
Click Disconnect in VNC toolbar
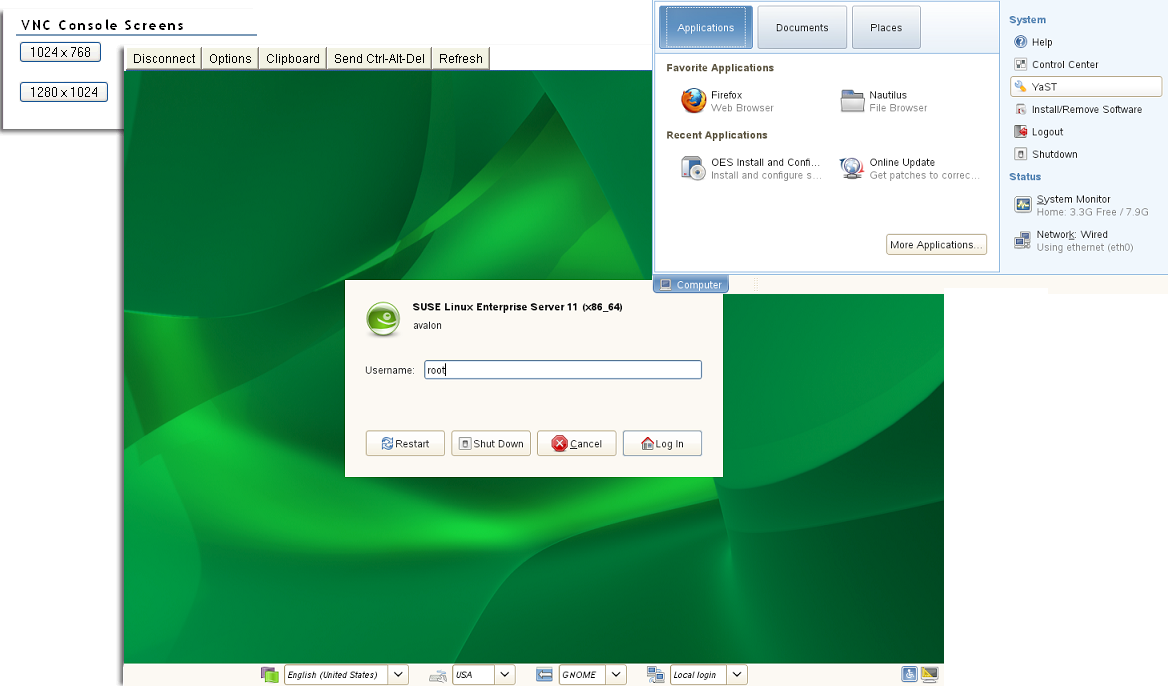tap(164, 58)
